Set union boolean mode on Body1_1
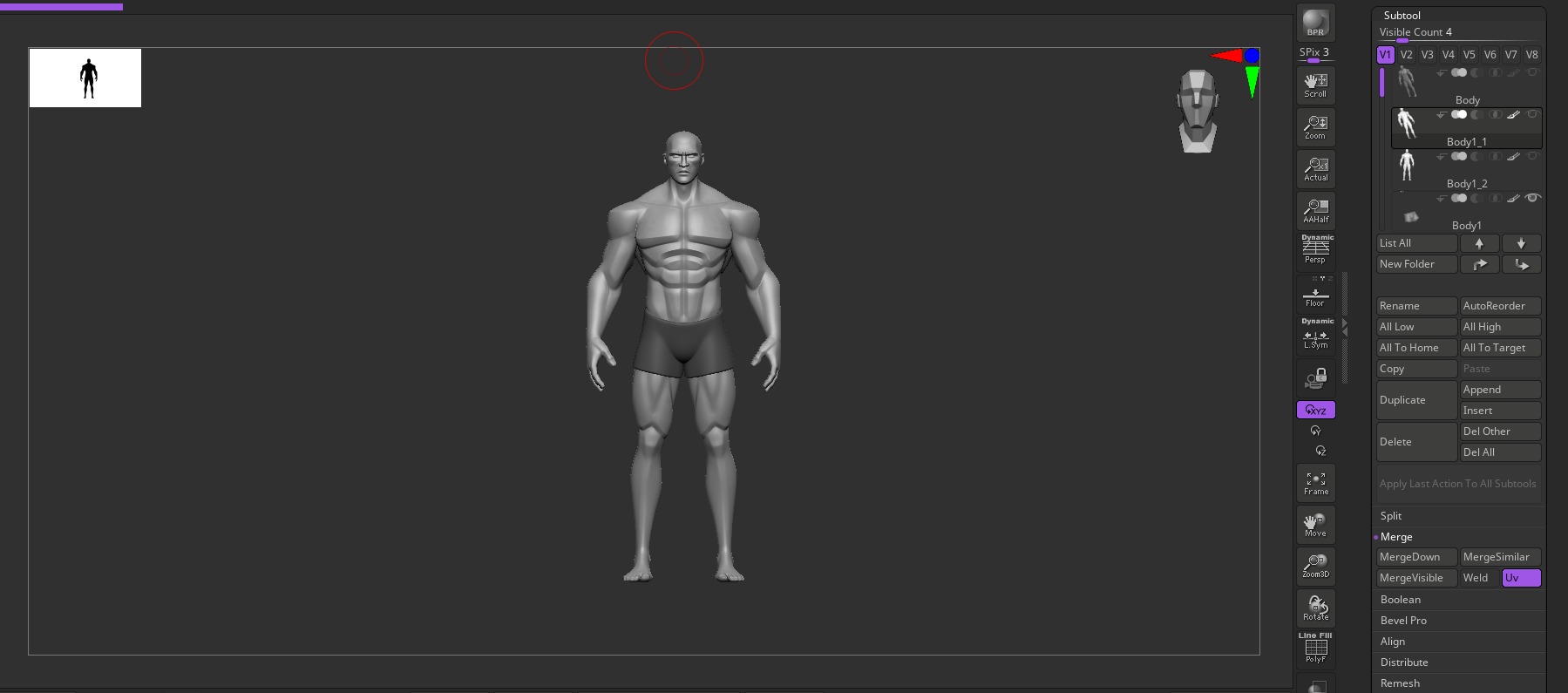1568x693 pixels. [x=1458, y=114]
